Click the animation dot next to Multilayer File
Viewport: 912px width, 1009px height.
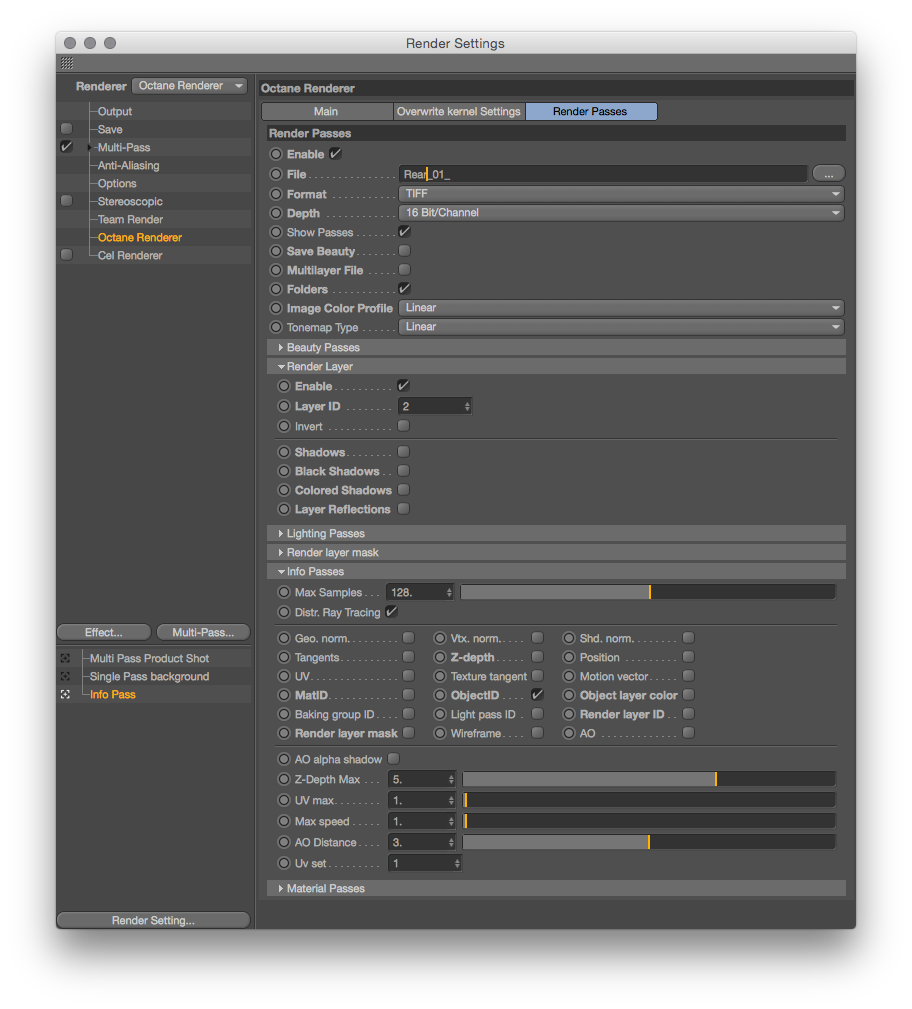coord(276,270)
